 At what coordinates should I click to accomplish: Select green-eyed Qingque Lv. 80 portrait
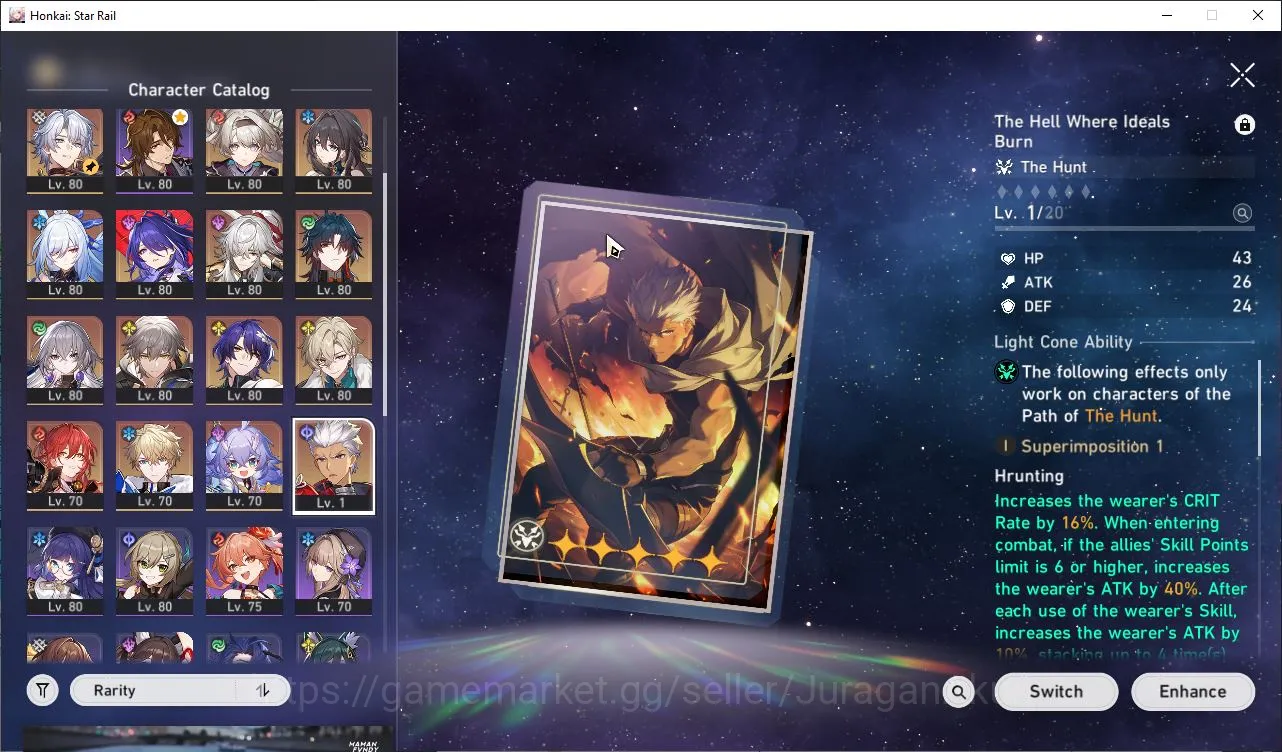154,570
